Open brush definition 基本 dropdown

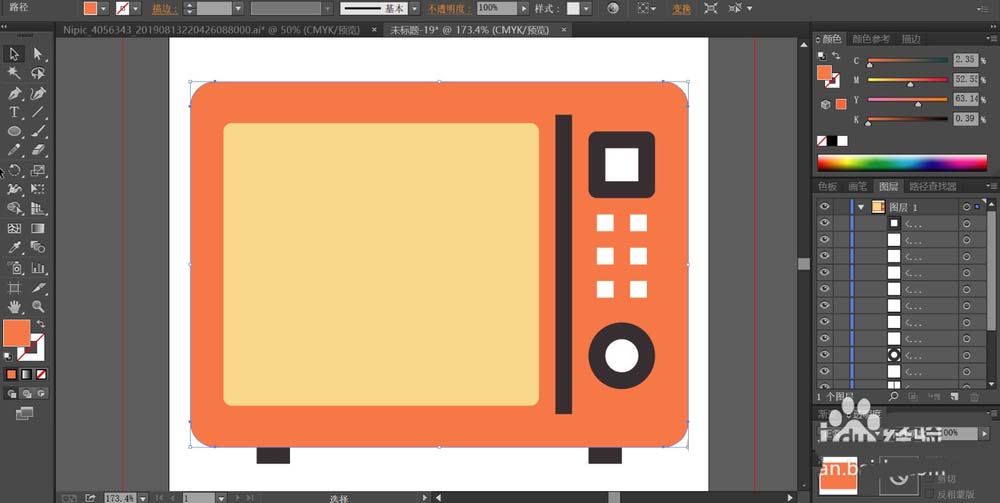pos(415,8)
